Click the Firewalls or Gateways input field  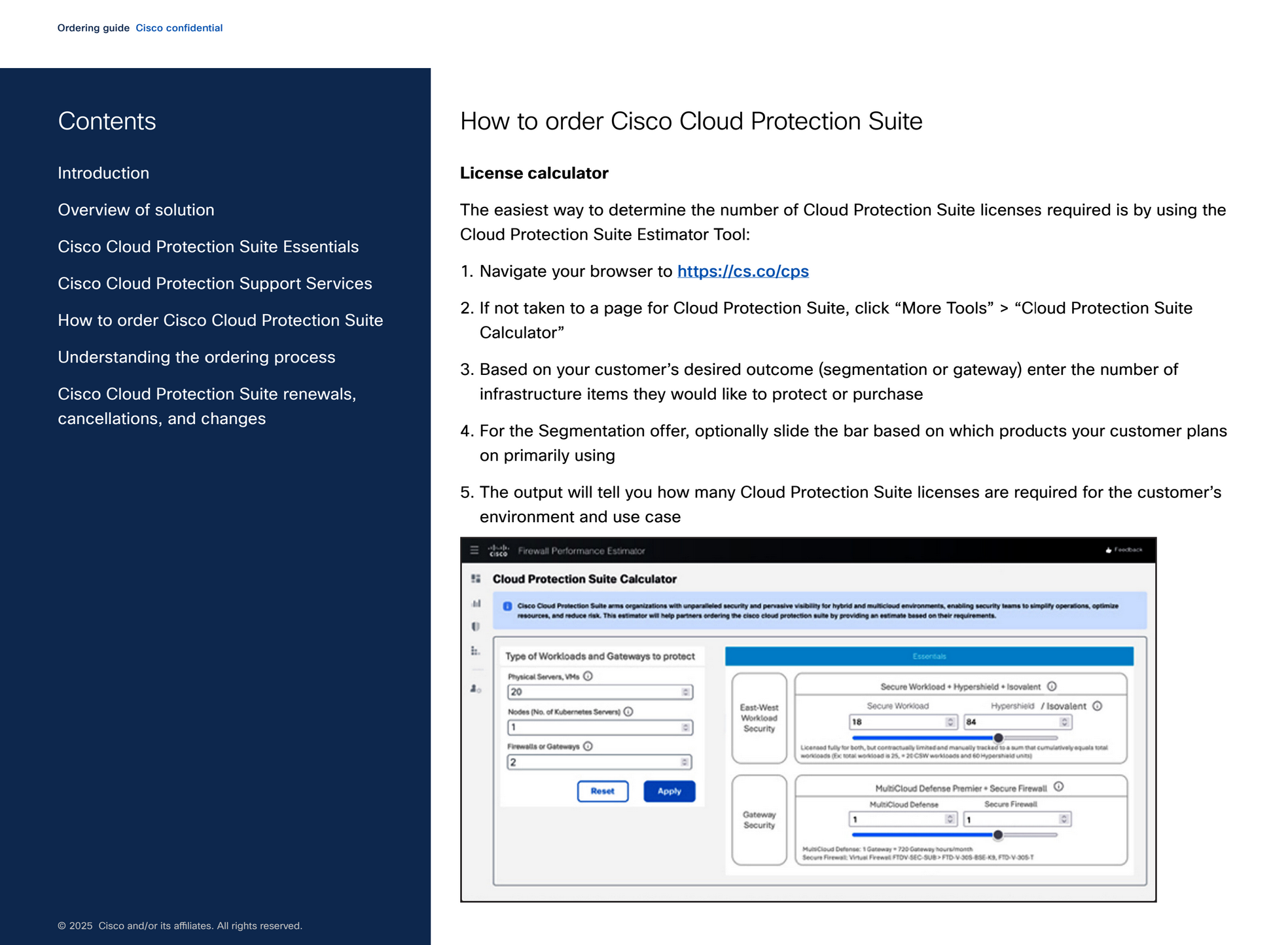point(592,762)
